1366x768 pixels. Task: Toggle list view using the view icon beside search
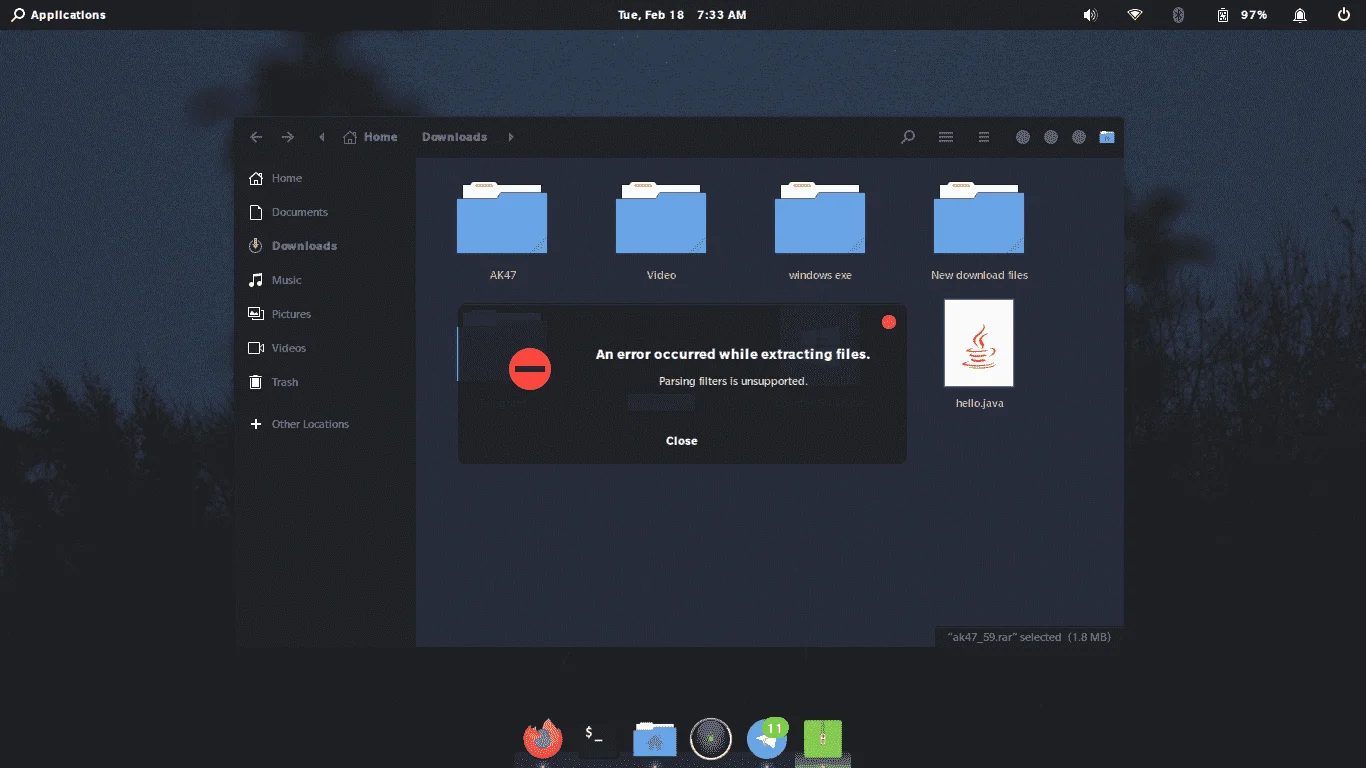pos(945,137)
